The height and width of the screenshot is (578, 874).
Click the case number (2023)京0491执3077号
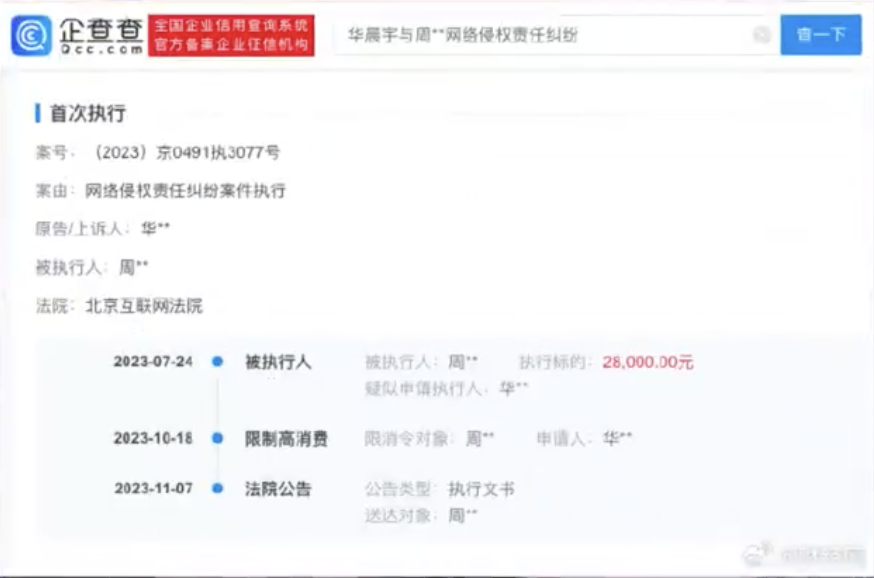pyautogui.click(x=187, y=152)
